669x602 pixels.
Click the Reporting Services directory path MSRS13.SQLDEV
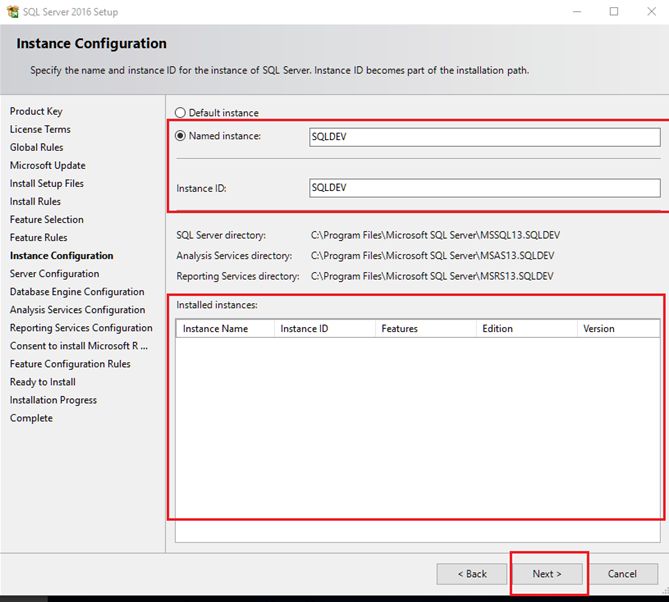432,276
